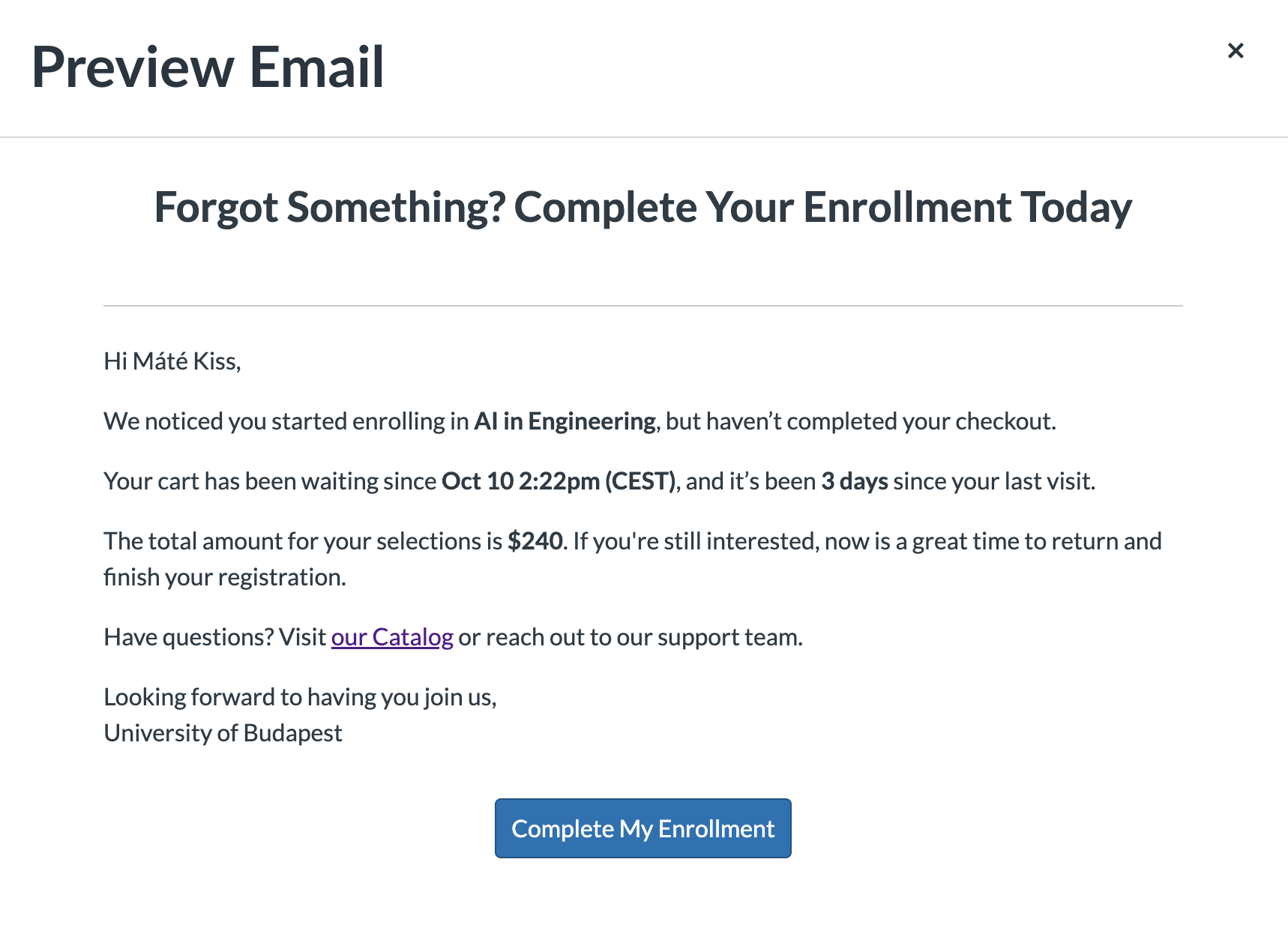Viewport: 1288px width, 931px height.
Task: Click the bold "$240" total amount
Action: click(535, 541)
